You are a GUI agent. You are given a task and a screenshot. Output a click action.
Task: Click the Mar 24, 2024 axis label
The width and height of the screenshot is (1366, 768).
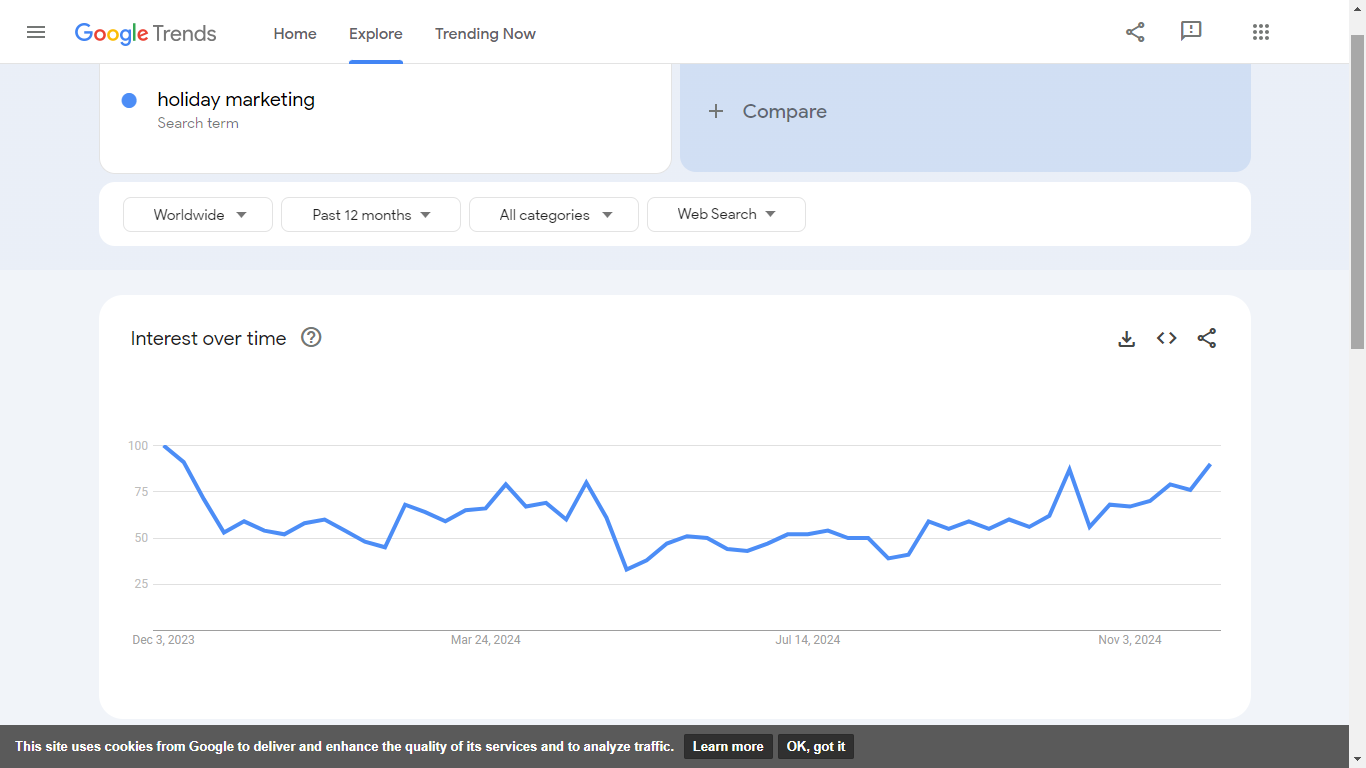486,640
